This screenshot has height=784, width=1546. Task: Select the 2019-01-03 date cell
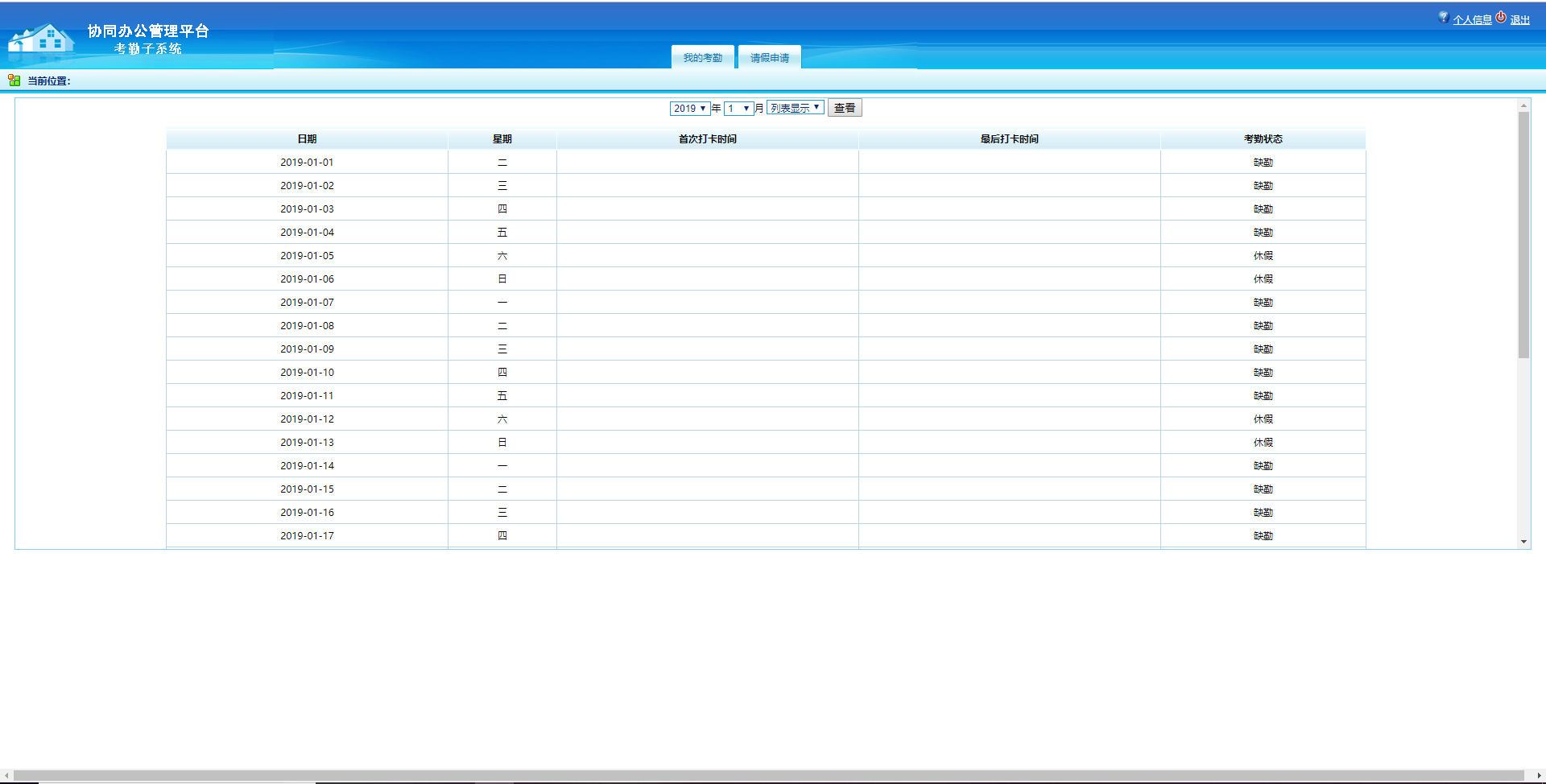pos(307,209)
